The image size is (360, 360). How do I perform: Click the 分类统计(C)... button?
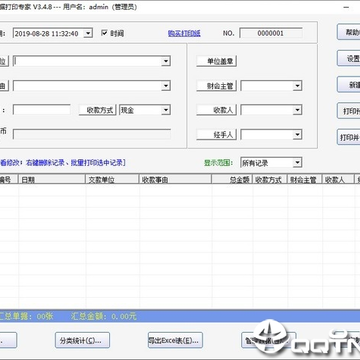[x=82, y=340]
